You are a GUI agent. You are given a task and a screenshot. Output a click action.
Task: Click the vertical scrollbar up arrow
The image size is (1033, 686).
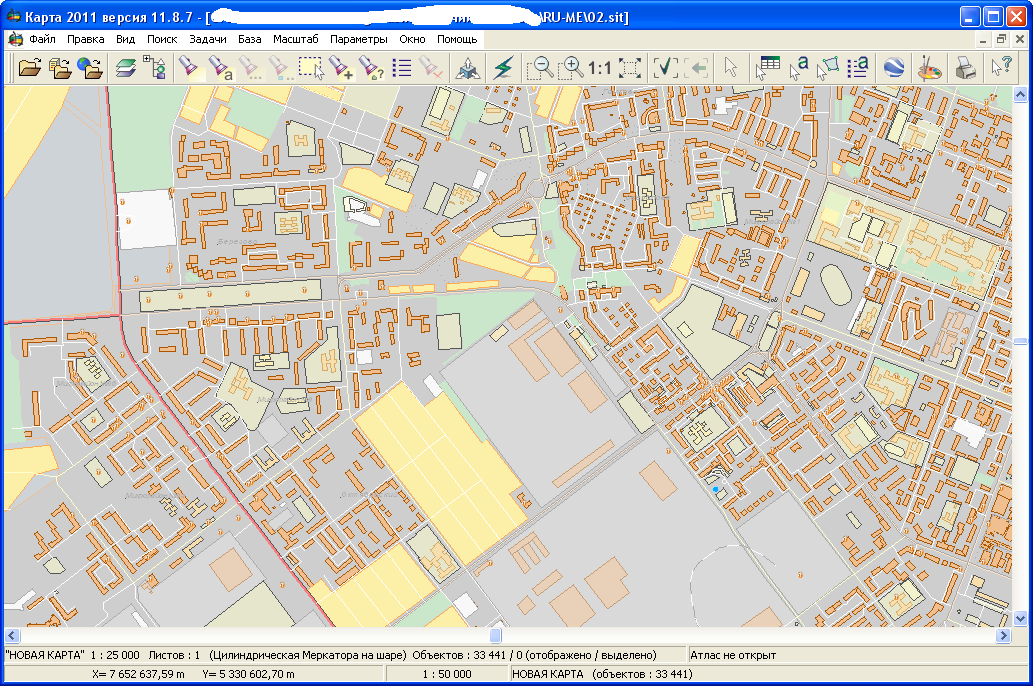1021,94
